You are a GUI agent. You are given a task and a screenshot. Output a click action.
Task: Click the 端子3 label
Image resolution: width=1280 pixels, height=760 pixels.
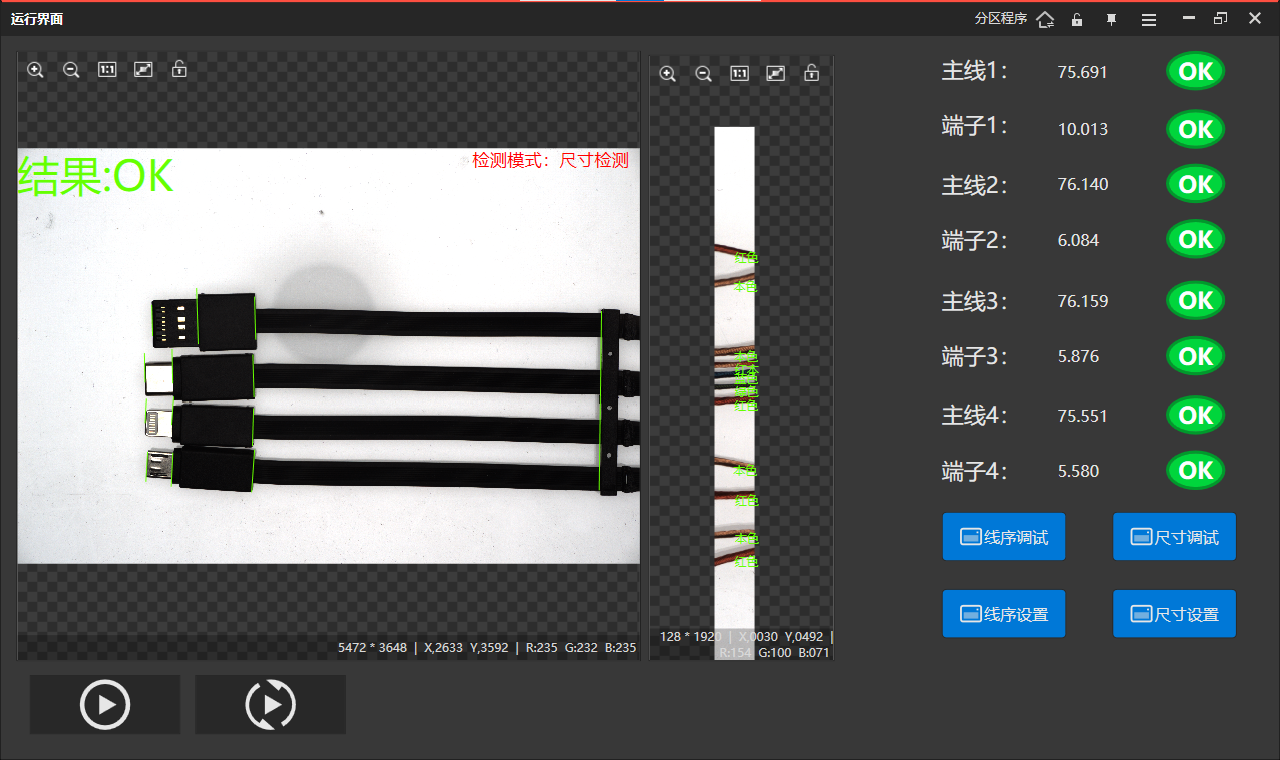coord(975,357)
